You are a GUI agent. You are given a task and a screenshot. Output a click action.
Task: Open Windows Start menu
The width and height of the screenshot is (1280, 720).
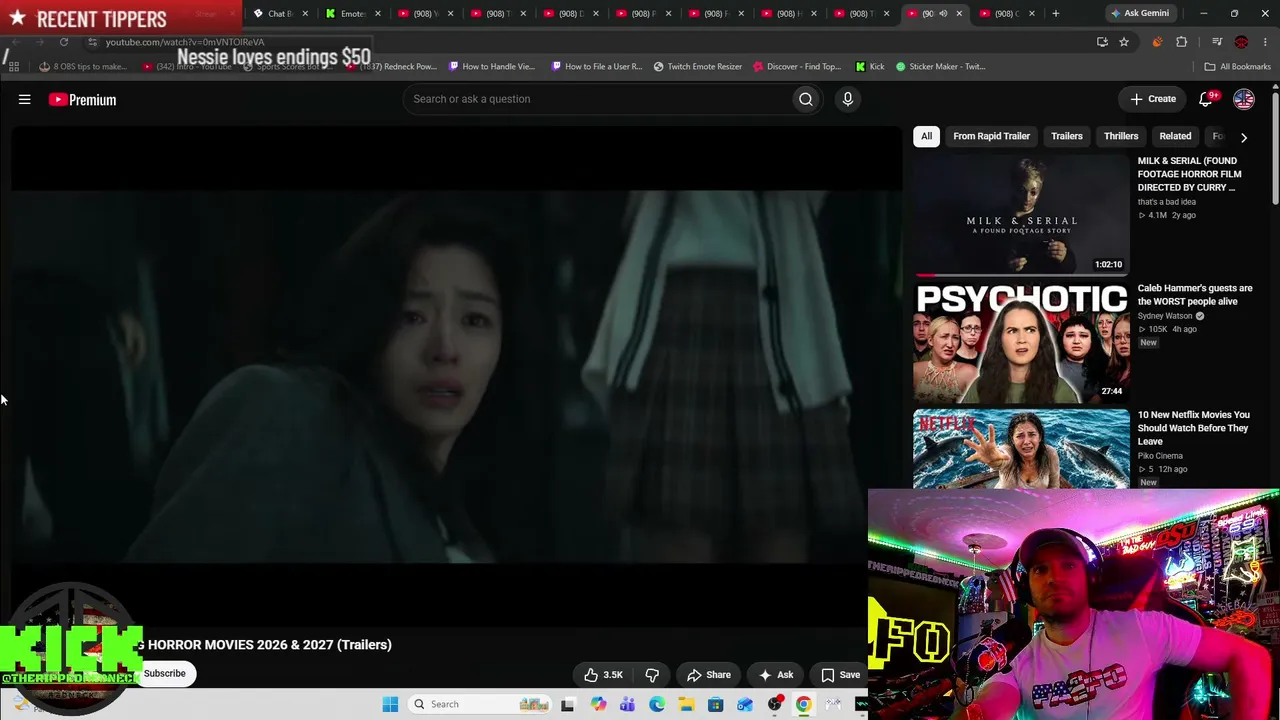390,704
